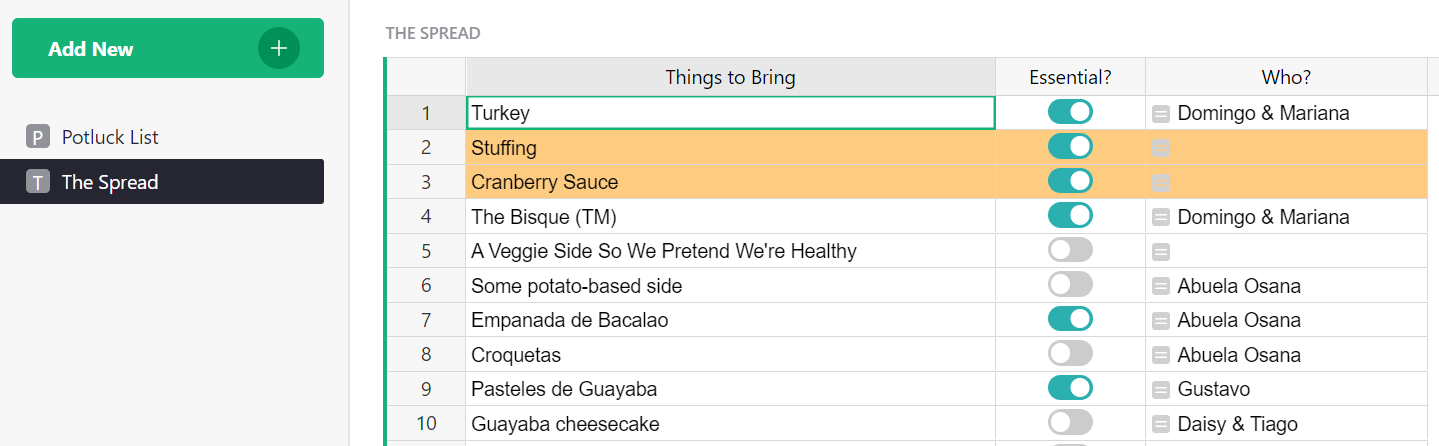This screenshot has width=1439, height=446.
Task: Enable the Essential toggle for Croquetas
Action: (1070, 354)
